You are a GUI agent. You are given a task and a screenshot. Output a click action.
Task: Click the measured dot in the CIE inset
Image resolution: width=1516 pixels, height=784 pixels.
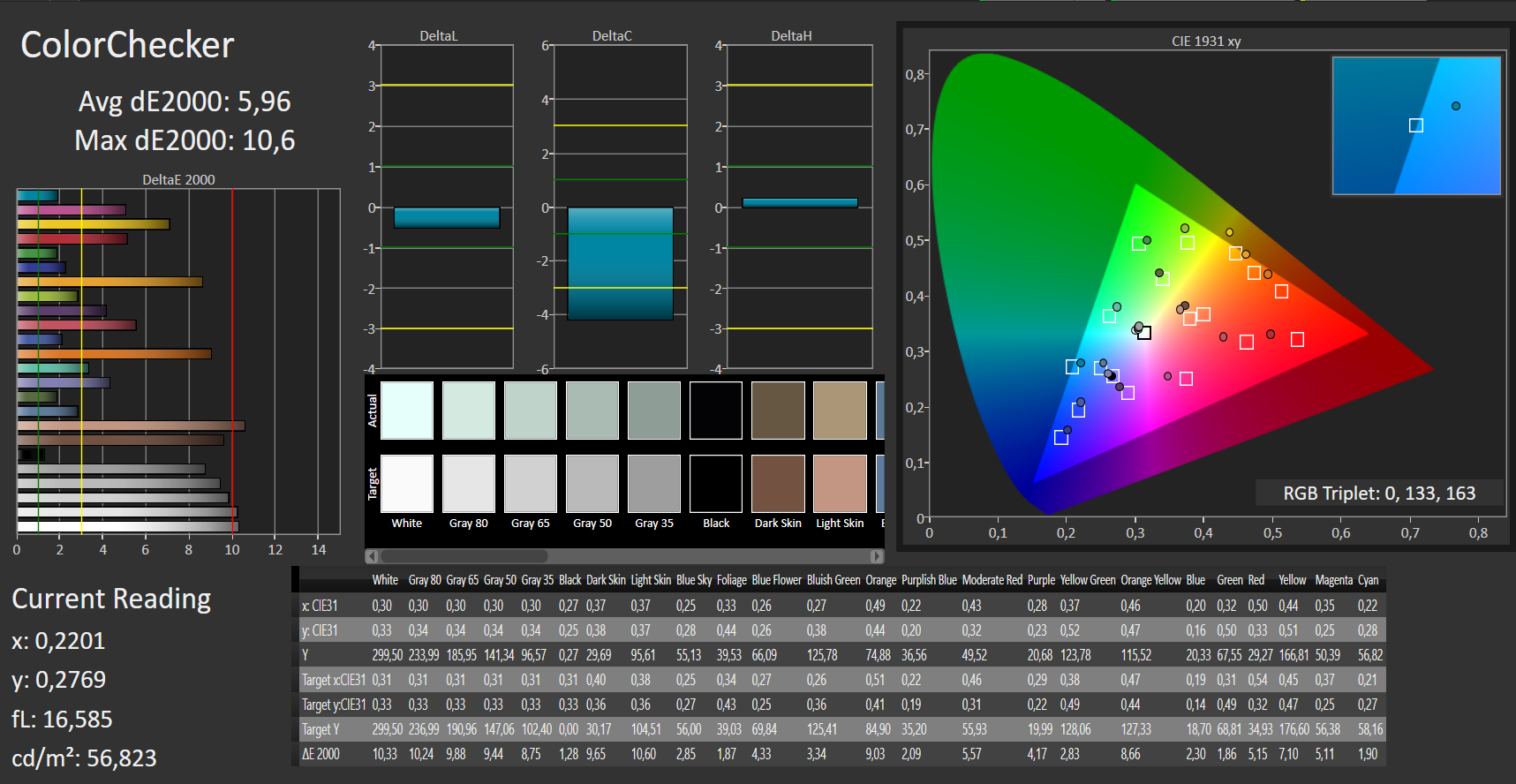pyautogui.click(x=1456, y=106)
